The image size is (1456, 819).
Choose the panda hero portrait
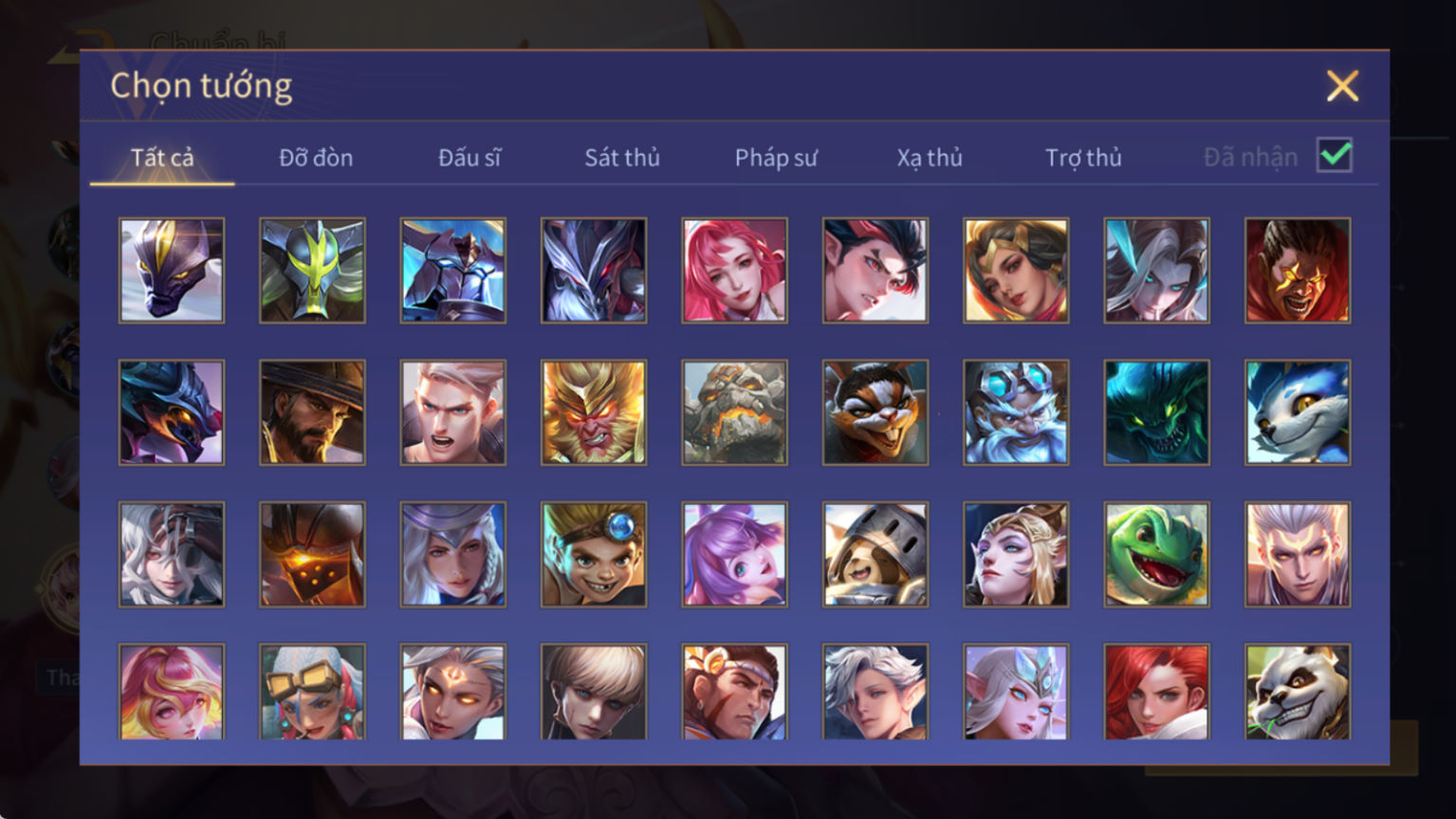1298,693
